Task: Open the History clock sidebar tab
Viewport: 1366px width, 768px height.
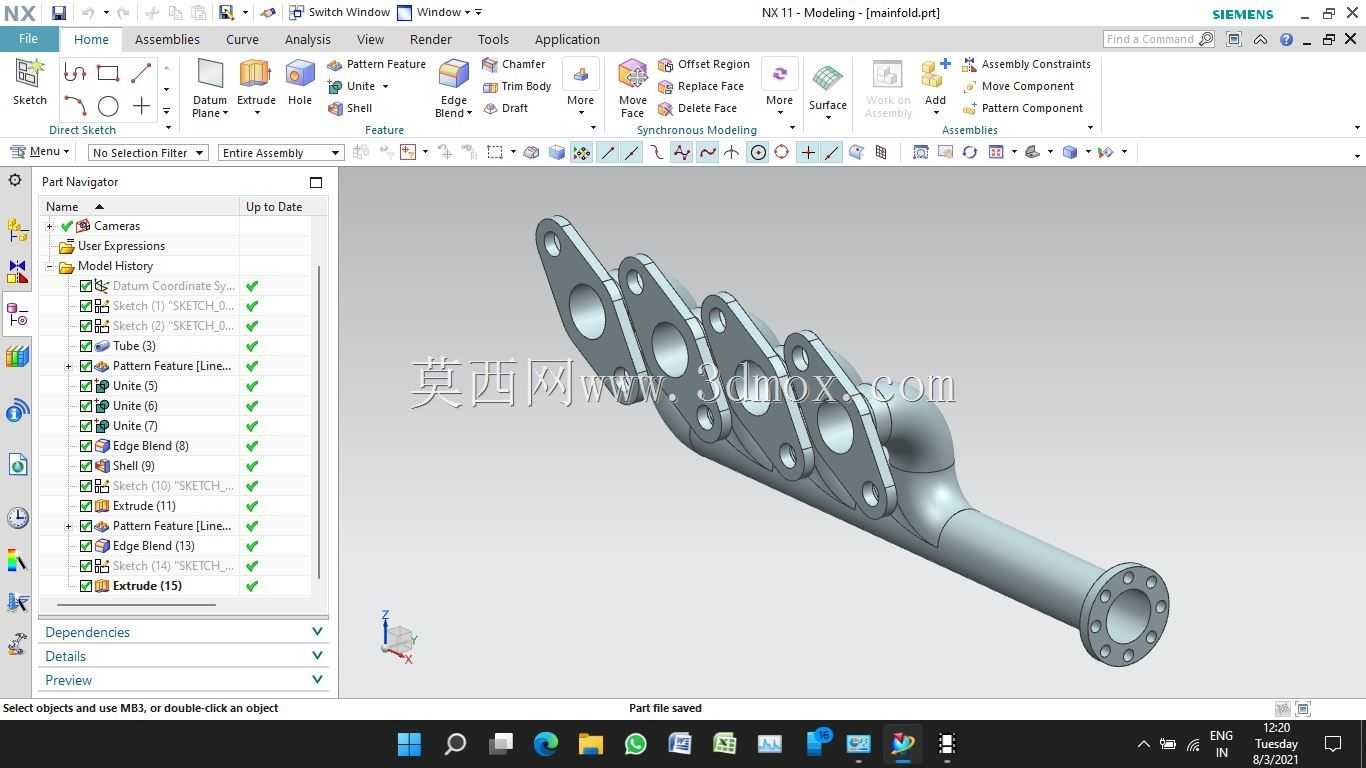Action: coord(17,517)
